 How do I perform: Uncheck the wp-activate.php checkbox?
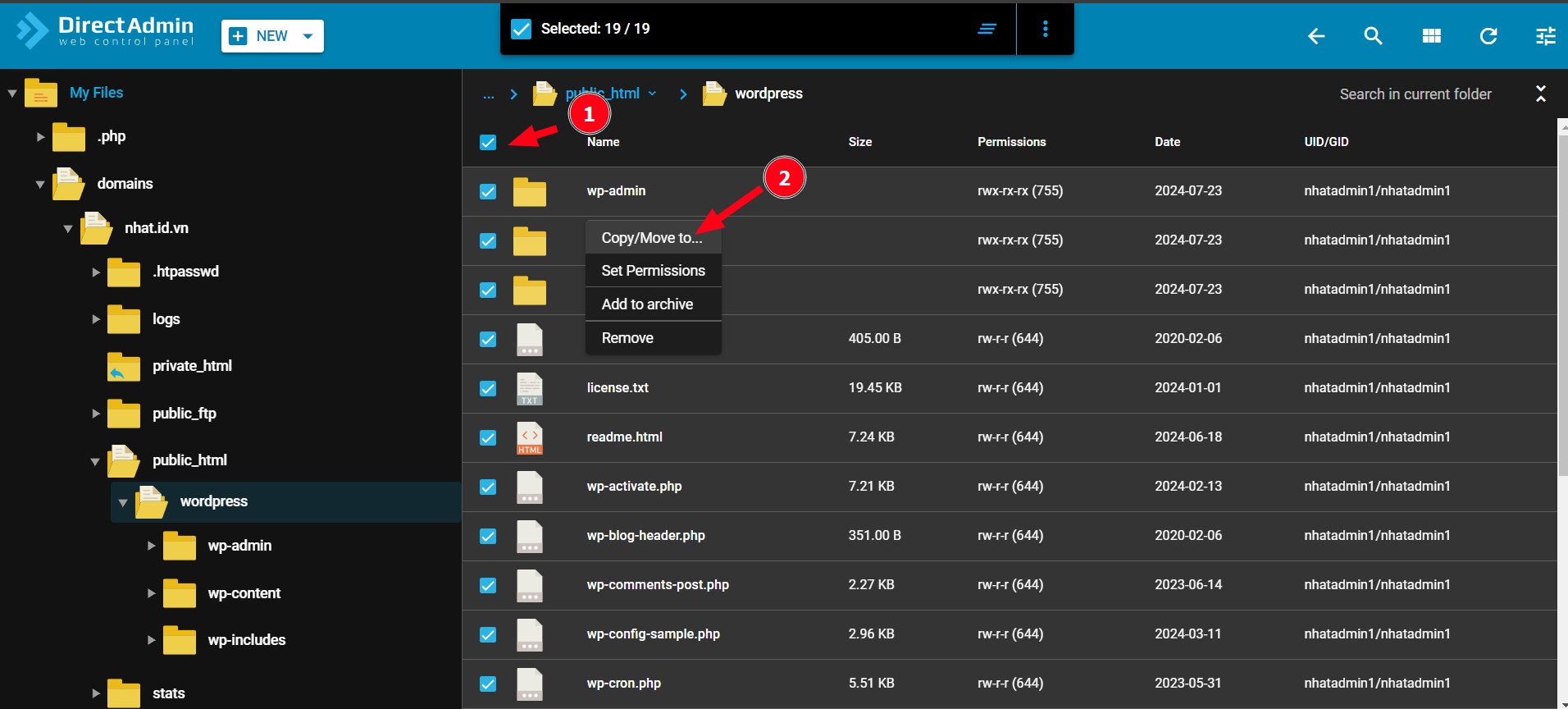[488, 487]
